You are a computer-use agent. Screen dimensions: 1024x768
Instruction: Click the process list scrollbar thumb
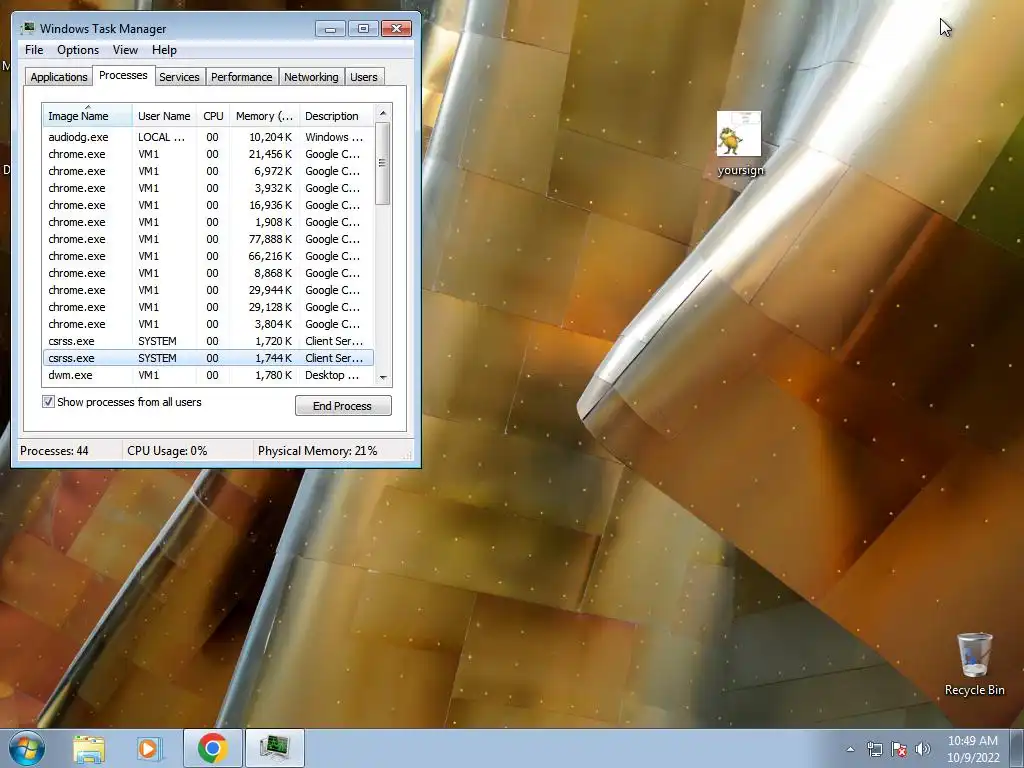point(383,163)
